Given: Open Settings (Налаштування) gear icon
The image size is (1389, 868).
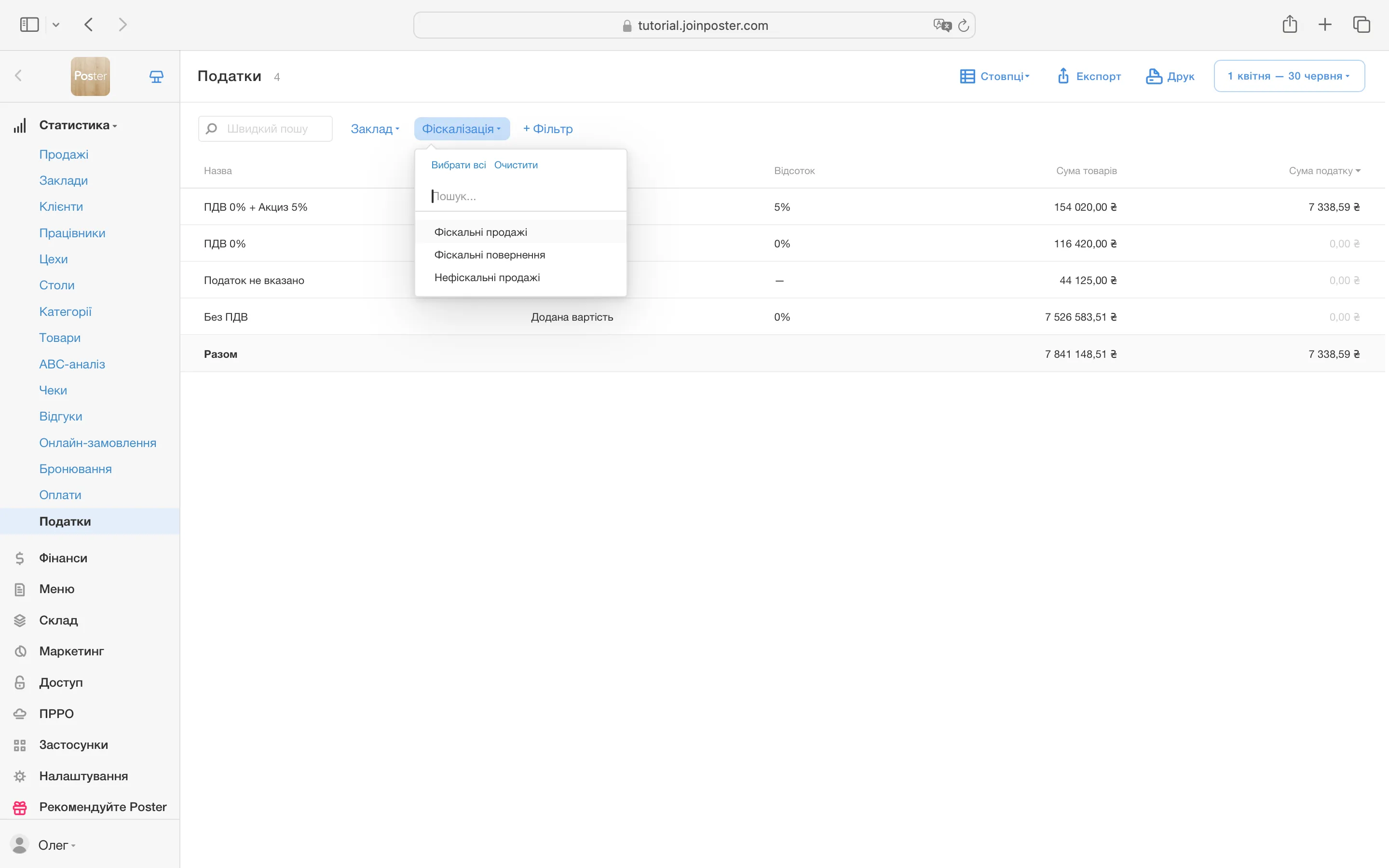Looking at the screenshot, I should [20, 776].
